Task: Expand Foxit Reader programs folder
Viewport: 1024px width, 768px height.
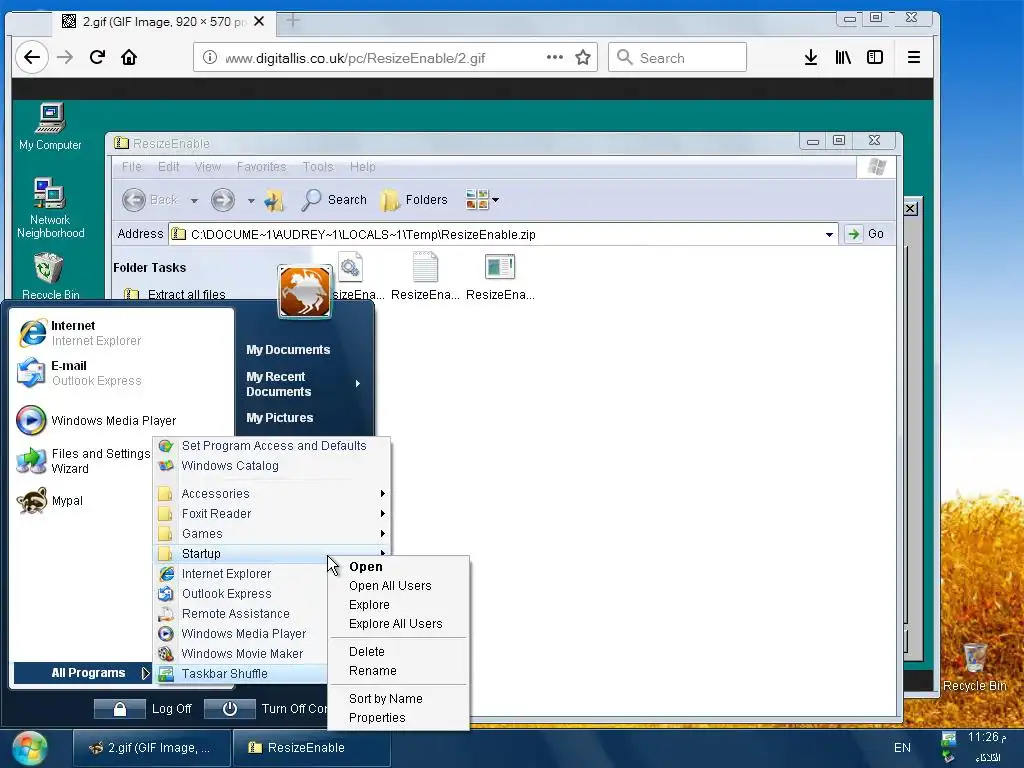Action: [x=272, y=514]
